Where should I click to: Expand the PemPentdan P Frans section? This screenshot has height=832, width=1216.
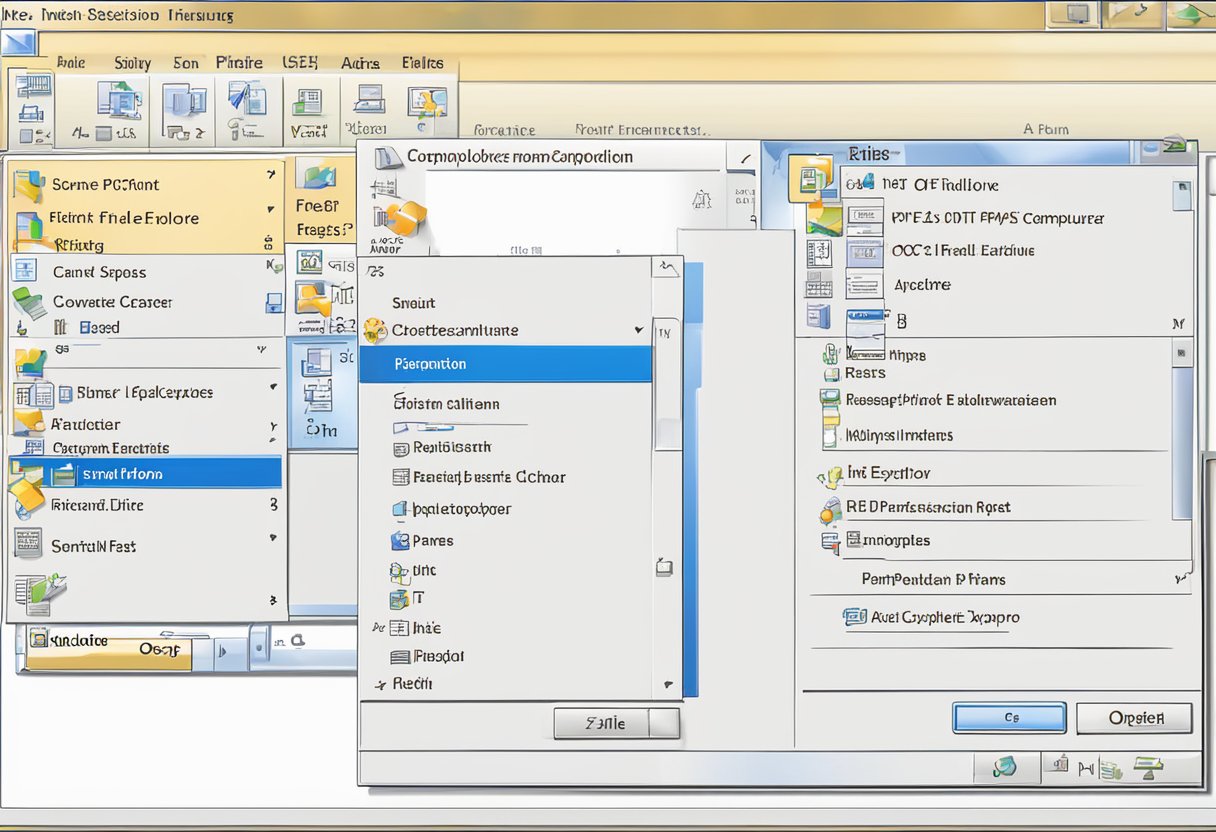click(x=1183, y=578)
